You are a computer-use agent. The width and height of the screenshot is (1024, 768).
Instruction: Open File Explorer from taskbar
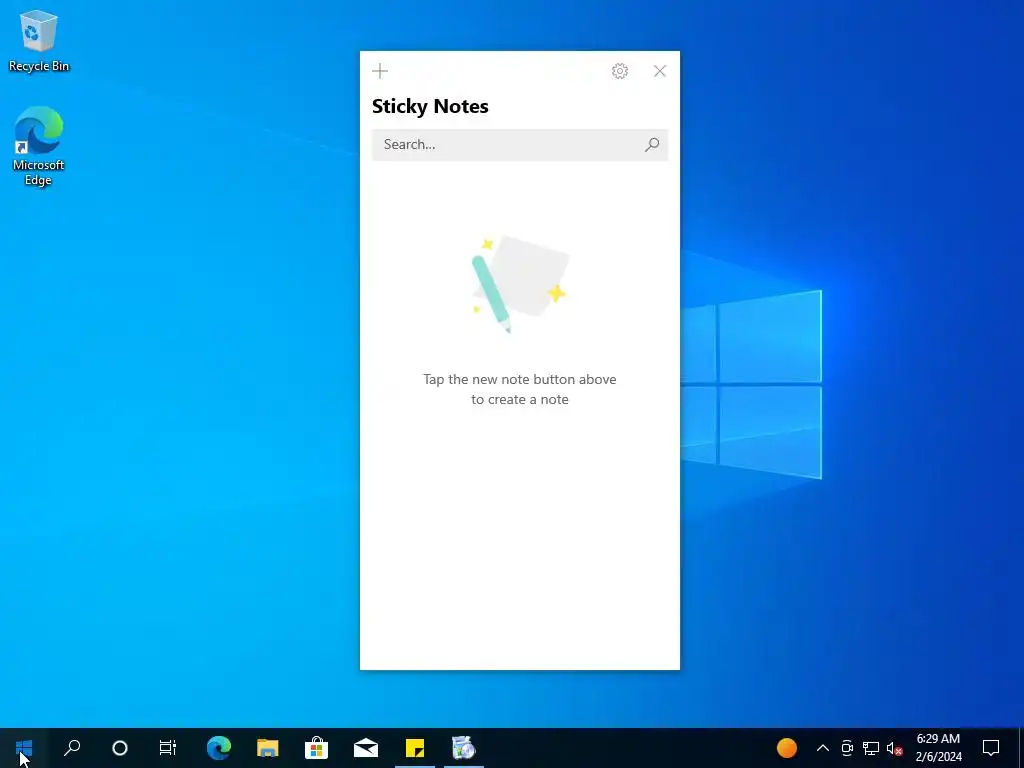coord(268,748)
